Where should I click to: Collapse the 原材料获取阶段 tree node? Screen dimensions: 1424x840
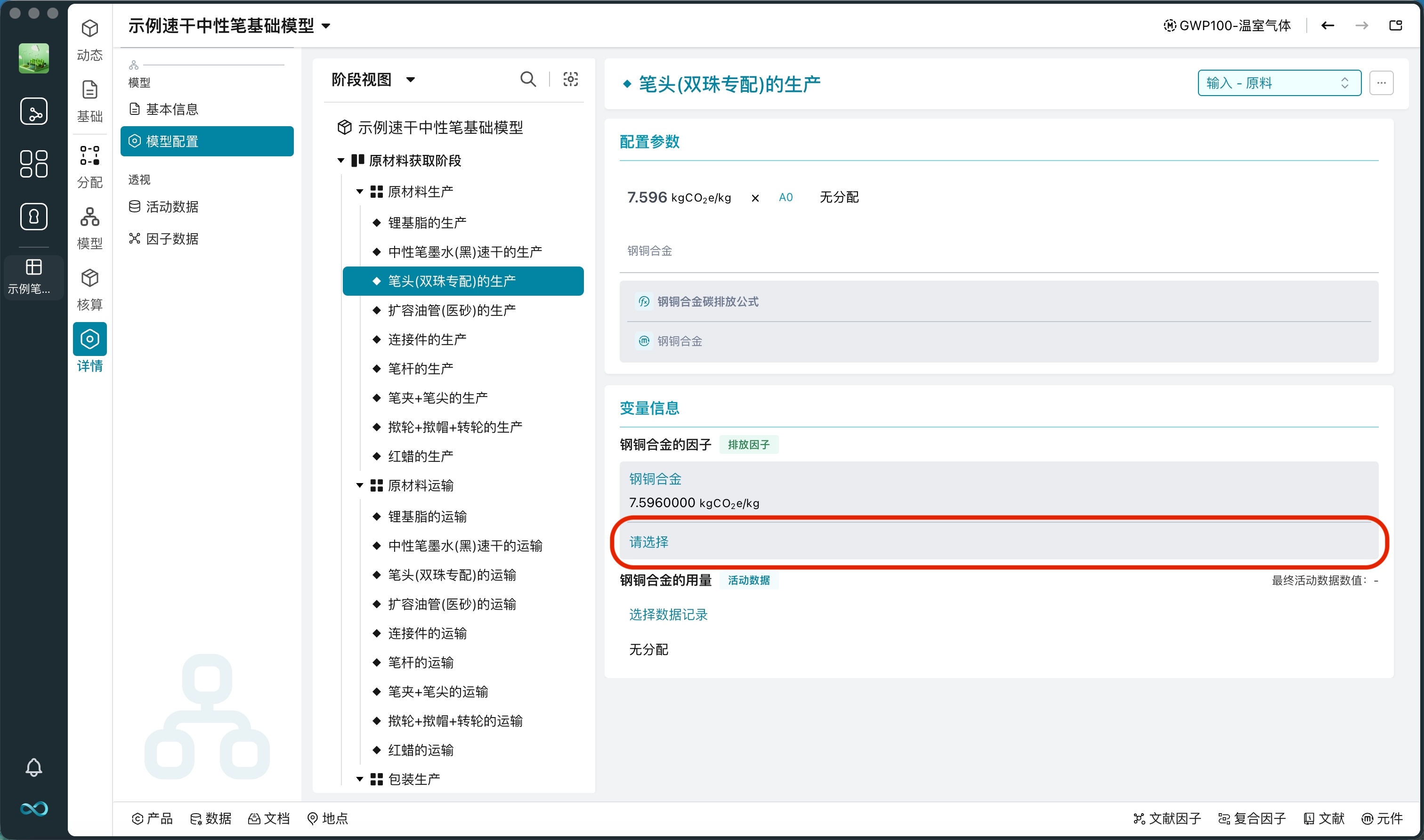(341, 161)
